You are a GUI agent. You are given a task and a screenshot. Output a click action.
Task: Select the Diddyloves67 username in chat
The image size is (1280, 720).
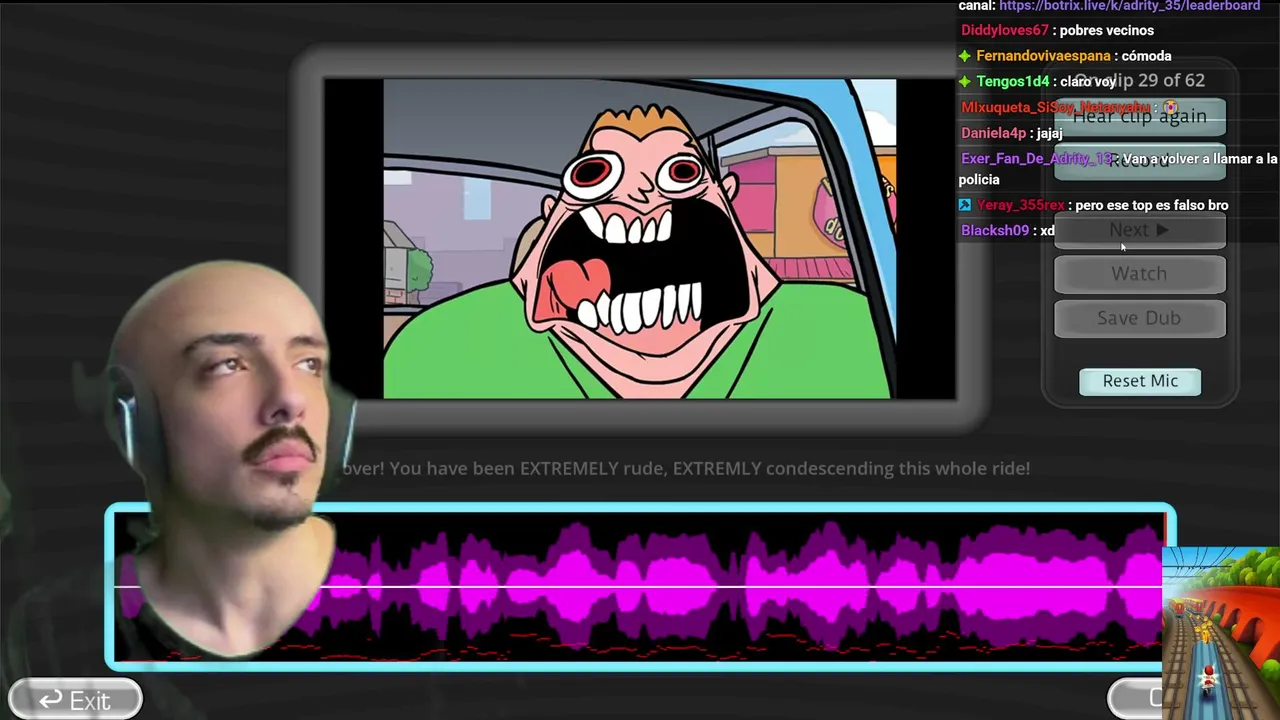click(x=1005, y=31)
